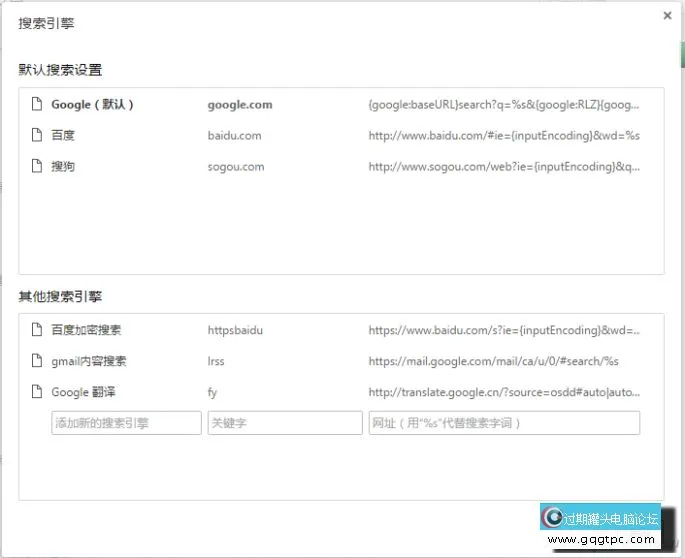The image size is (685, 558).
Task: Close the 搜索引擎 dialog
Action: tap(667, 16)
